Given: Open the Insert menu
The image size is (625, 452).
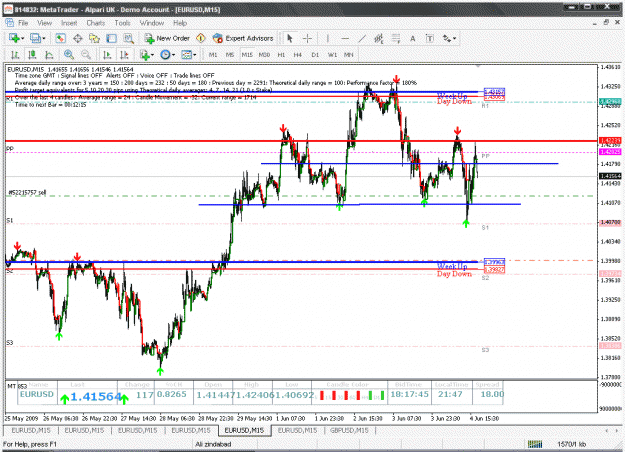Looking at the screenshot, I should [69, 23].
